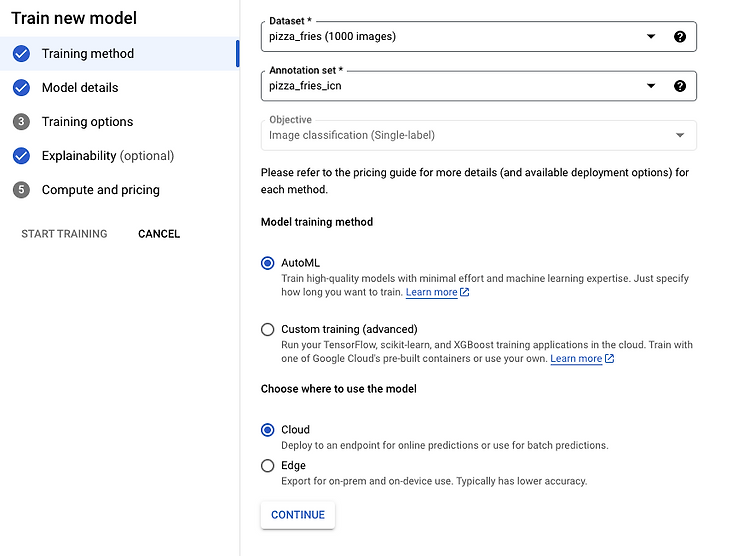The height and width of the screenshot is (556, 750).
Task: Click the step 5 number icon for Compute and pricing
Action: coord(22,190)
